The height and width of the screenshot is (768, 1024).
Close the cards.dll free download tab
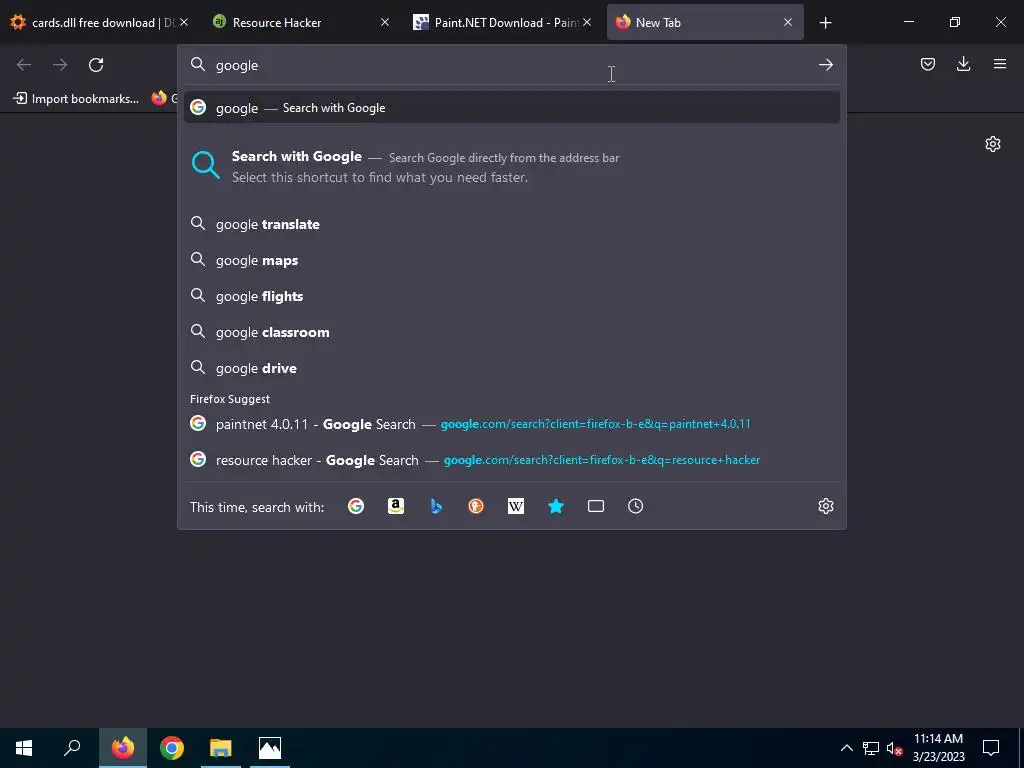pyautogui.click(x=184, y=22)
